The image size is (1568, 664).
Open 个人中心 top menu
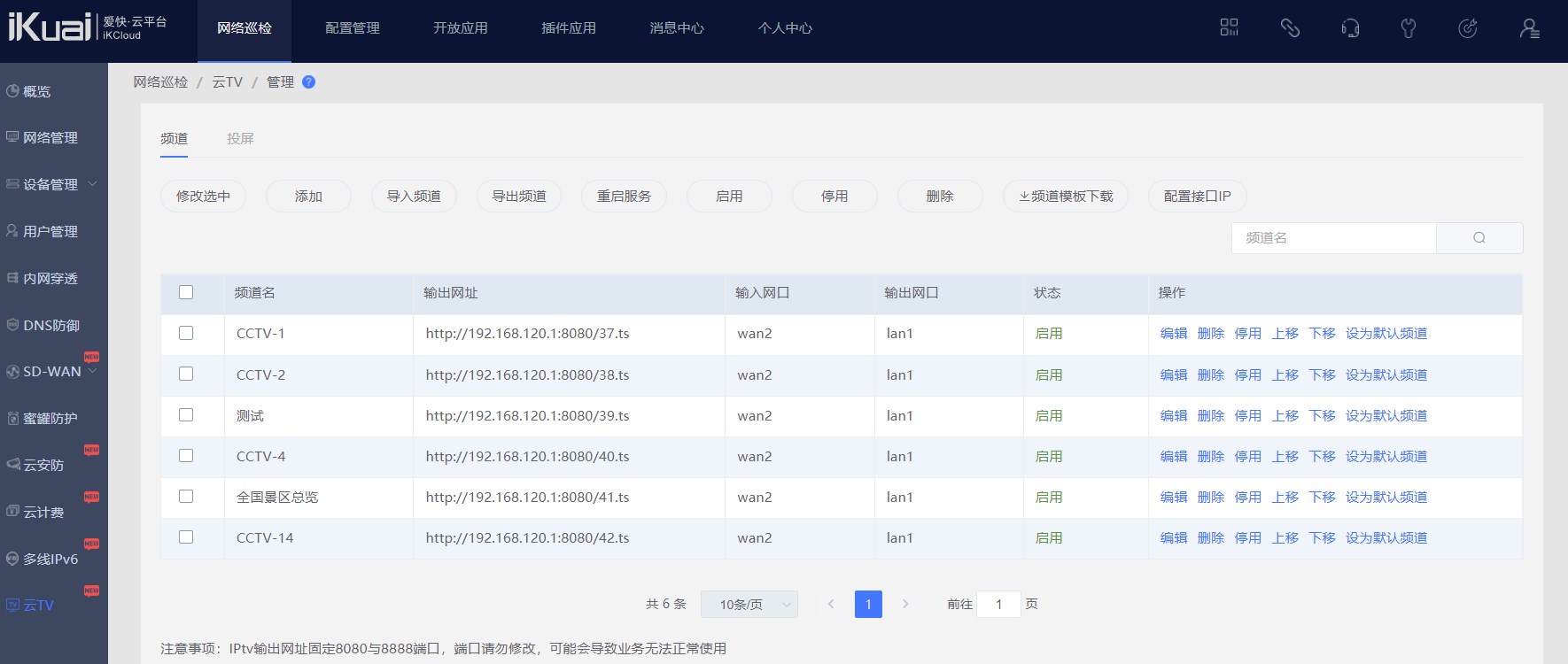point(785,28)
